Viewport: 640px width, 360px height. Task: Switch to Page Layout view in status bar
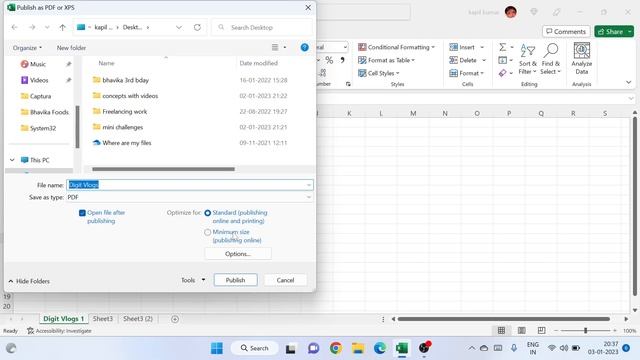point(522,330)
